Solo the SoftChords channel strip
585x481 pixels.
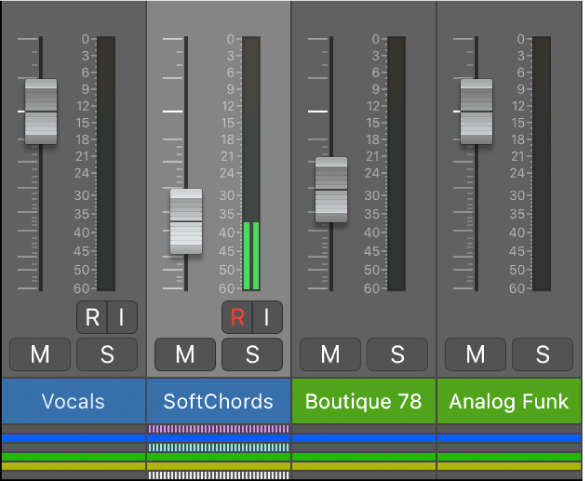[x=252, y=354]
